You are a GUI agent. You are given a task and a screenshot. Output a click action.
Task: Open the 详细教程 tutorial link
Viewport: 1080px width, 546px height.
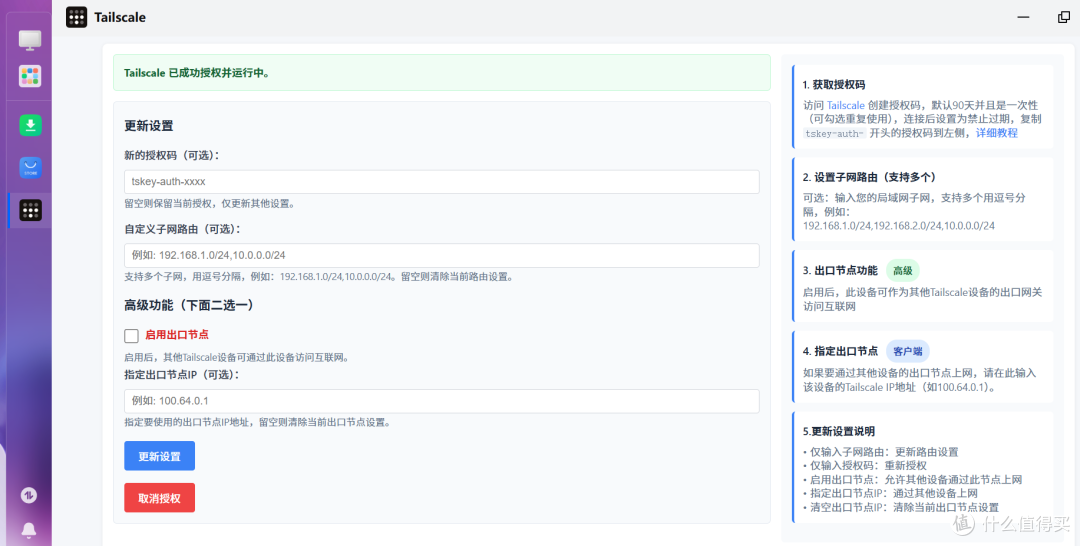coord(997,133)
